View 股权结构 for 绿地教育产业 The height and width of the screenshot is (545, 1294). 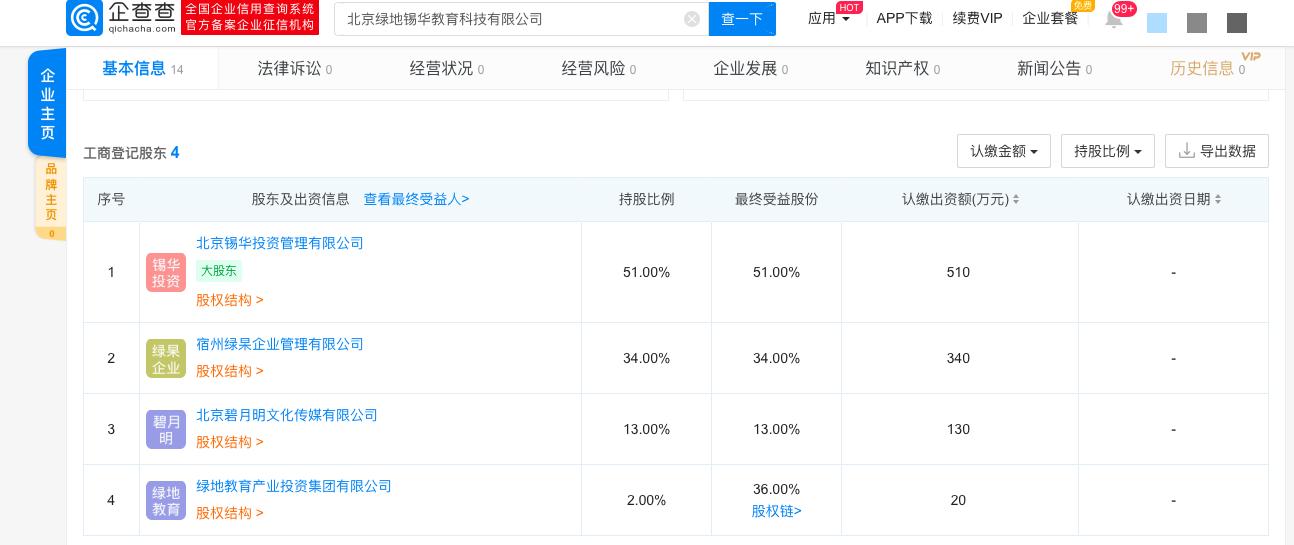tap(230, 513)
